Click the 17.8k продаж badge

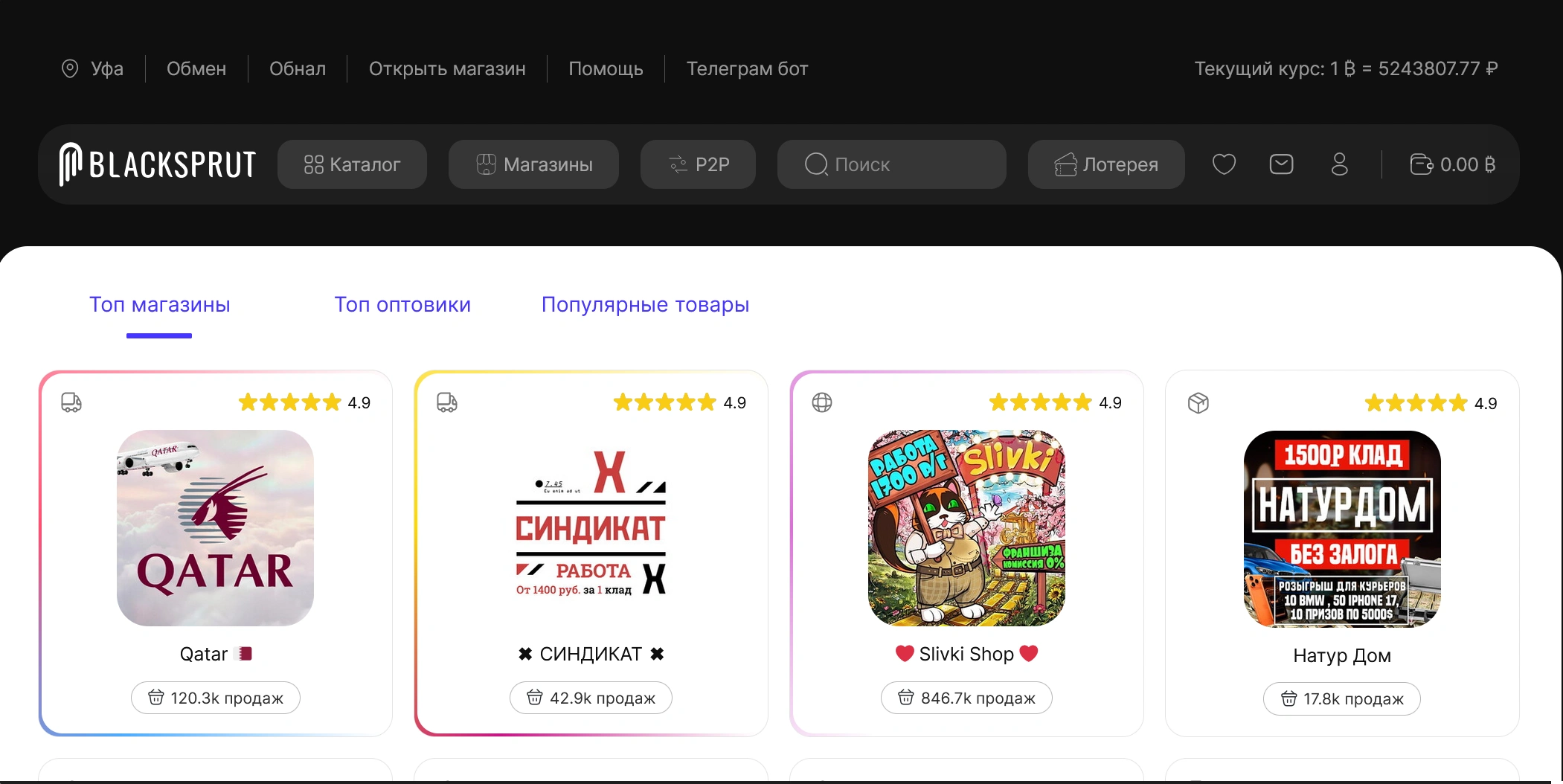pyautogui.click(x=1342, y=698)
